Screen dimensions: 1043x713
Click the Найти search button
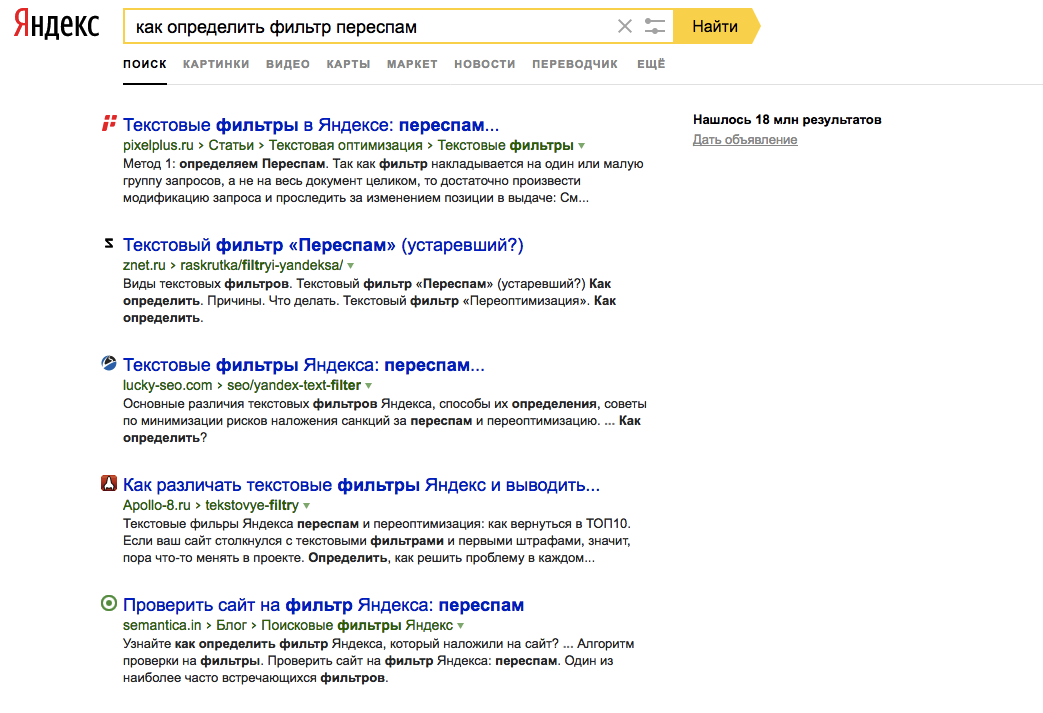[x=716, y=27]
